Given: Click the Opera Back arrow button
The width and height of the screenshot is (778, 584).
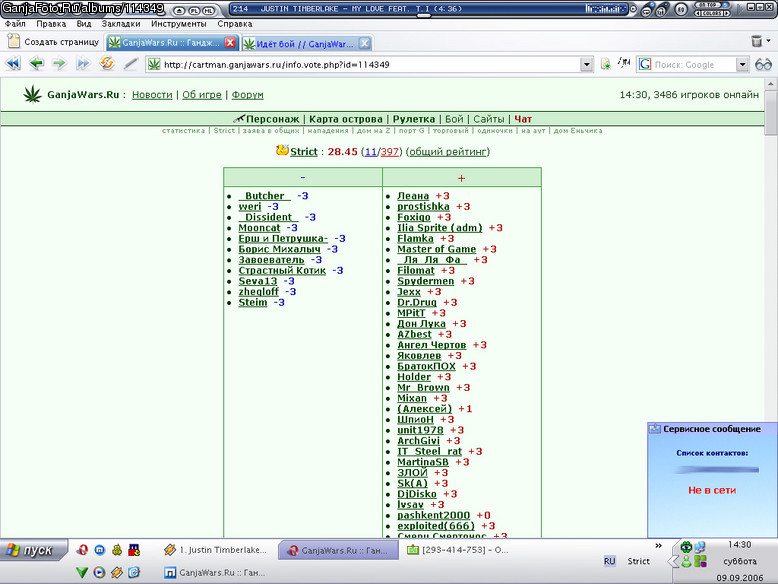Looking at the screenshot, I should point(36,64).
